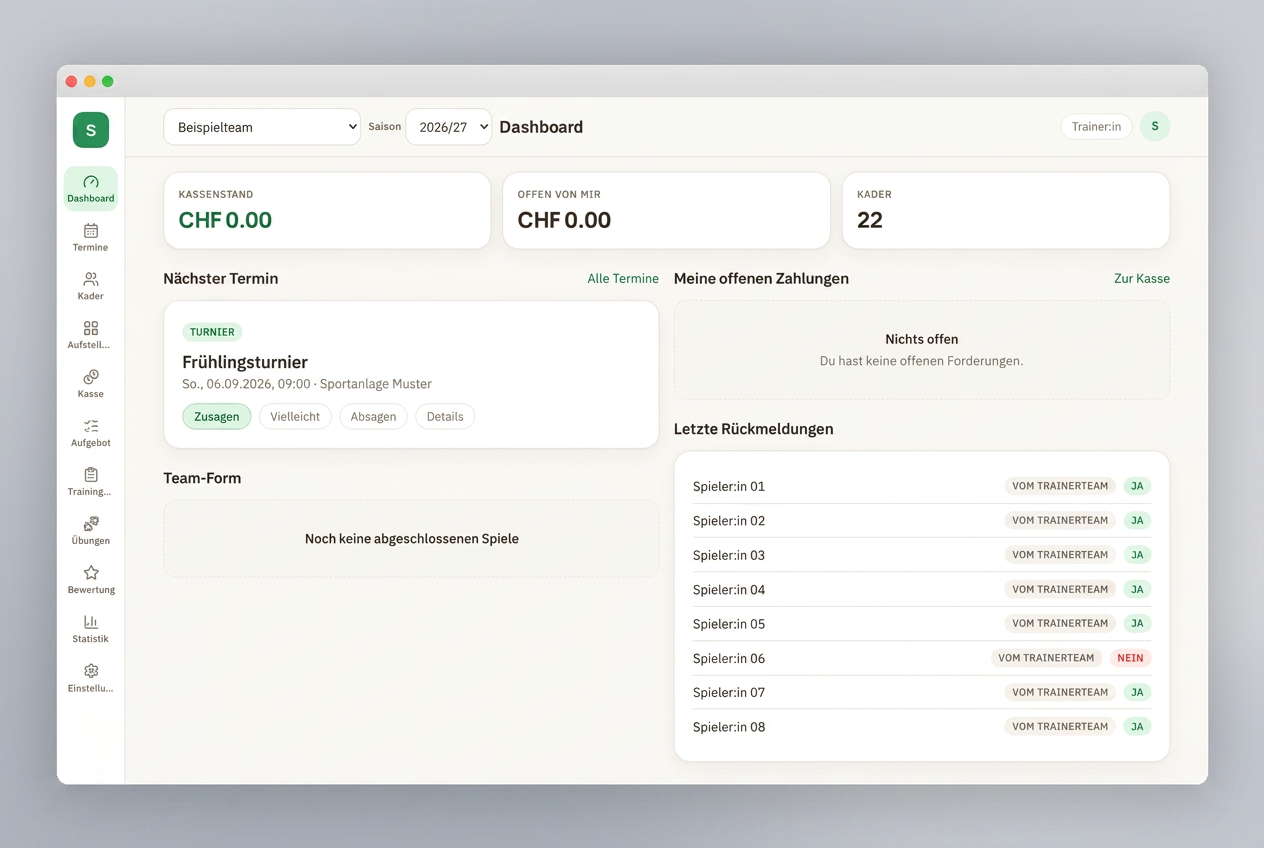Open the Statistik bar chart icon
Image resolution: width=1264 pixels, height=848 pixels.
click(91, 623)
